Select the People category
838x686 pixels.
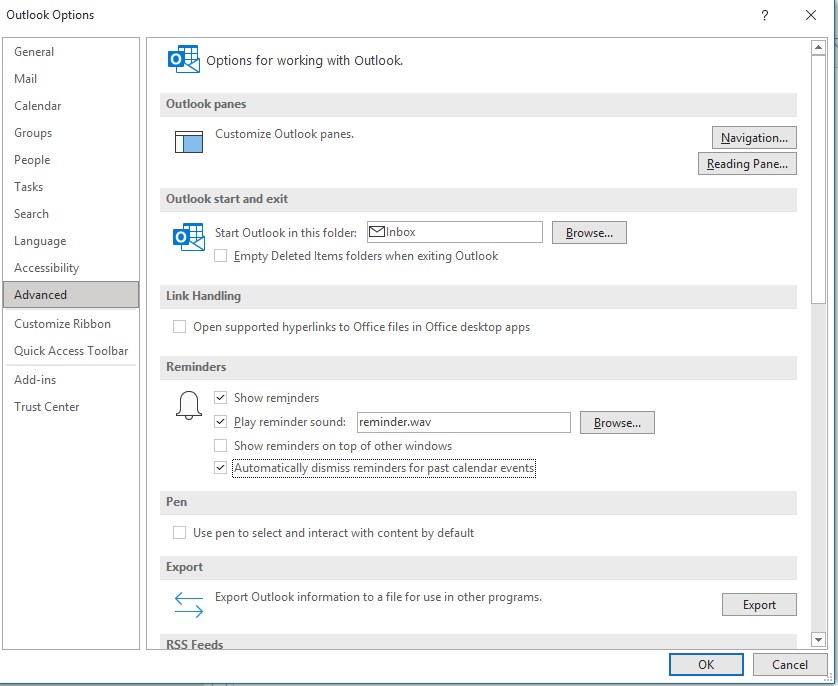tap(71, 160)
